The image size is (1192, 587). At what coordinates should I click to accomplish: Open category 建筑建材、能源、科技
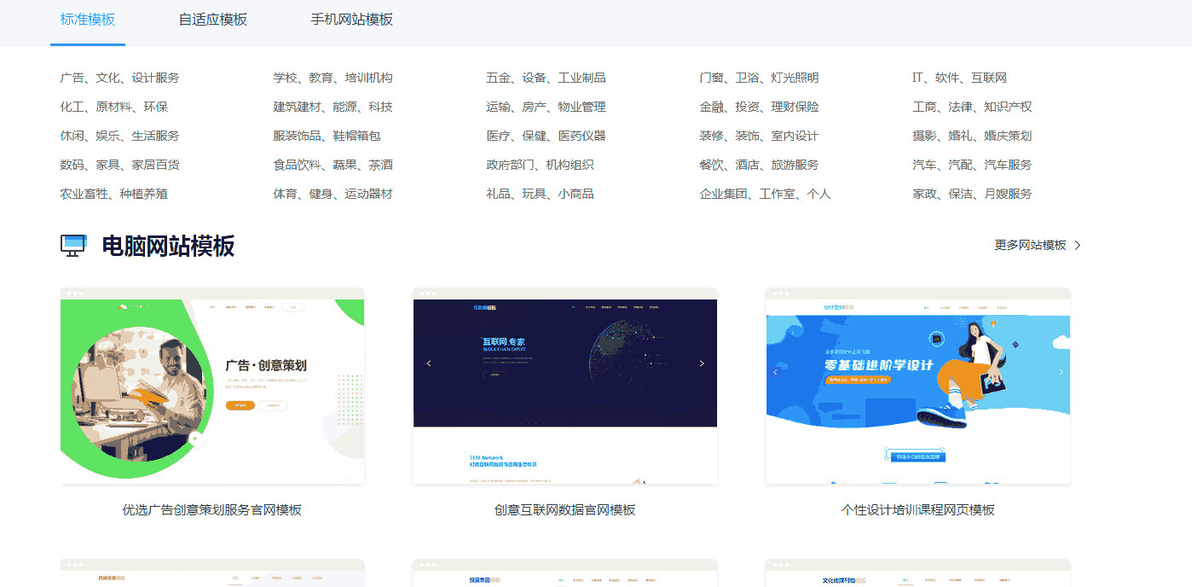point(333,106)
